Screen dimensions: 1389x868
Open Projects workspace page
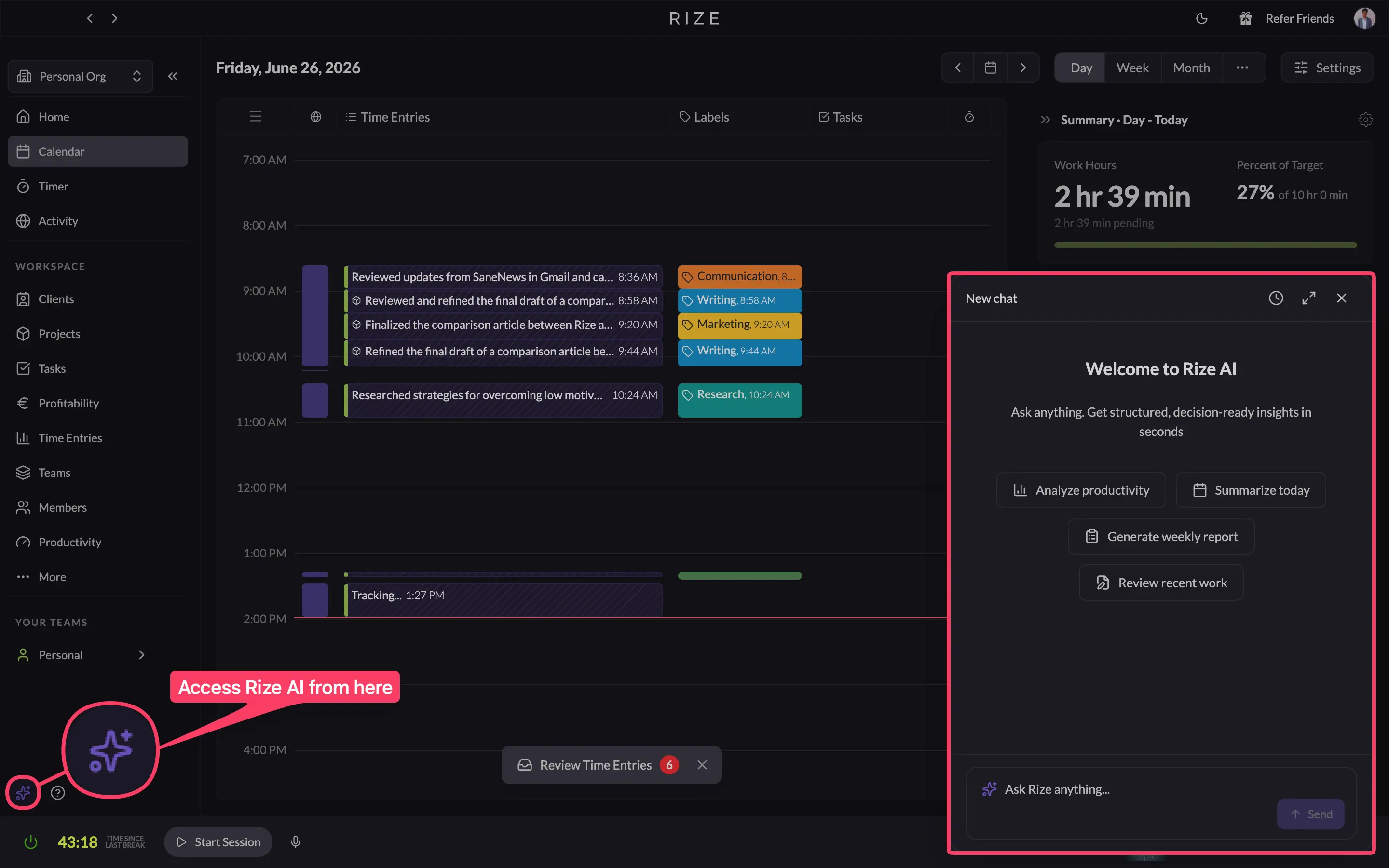[97, 334]
